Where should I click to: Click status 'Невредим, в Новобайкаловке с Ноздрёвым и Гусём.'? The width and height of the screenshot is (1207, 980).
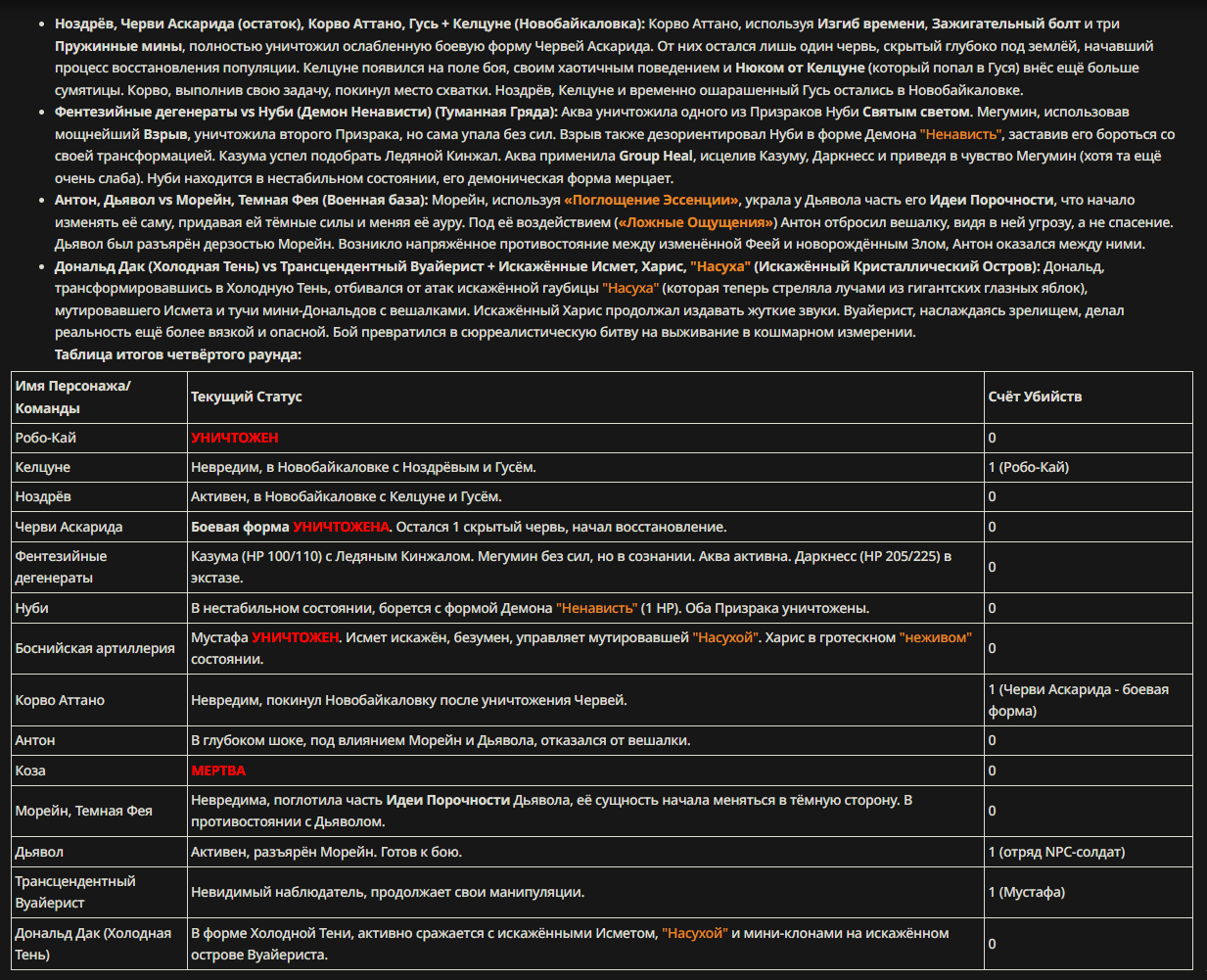(363, 467)
